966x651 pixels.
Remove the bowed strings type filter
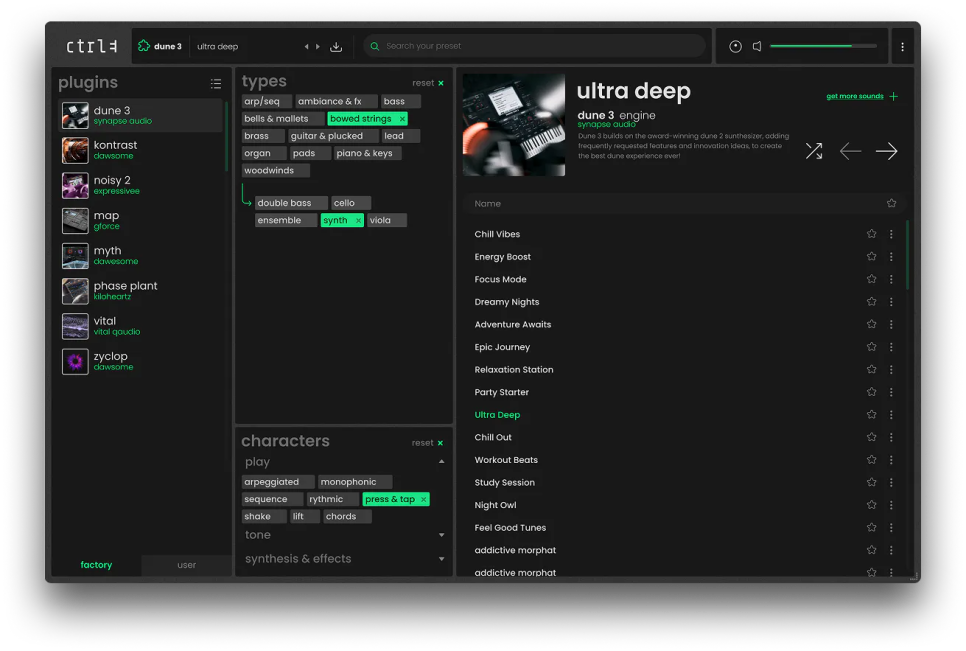pyautogui.click(x=402, y=119)
